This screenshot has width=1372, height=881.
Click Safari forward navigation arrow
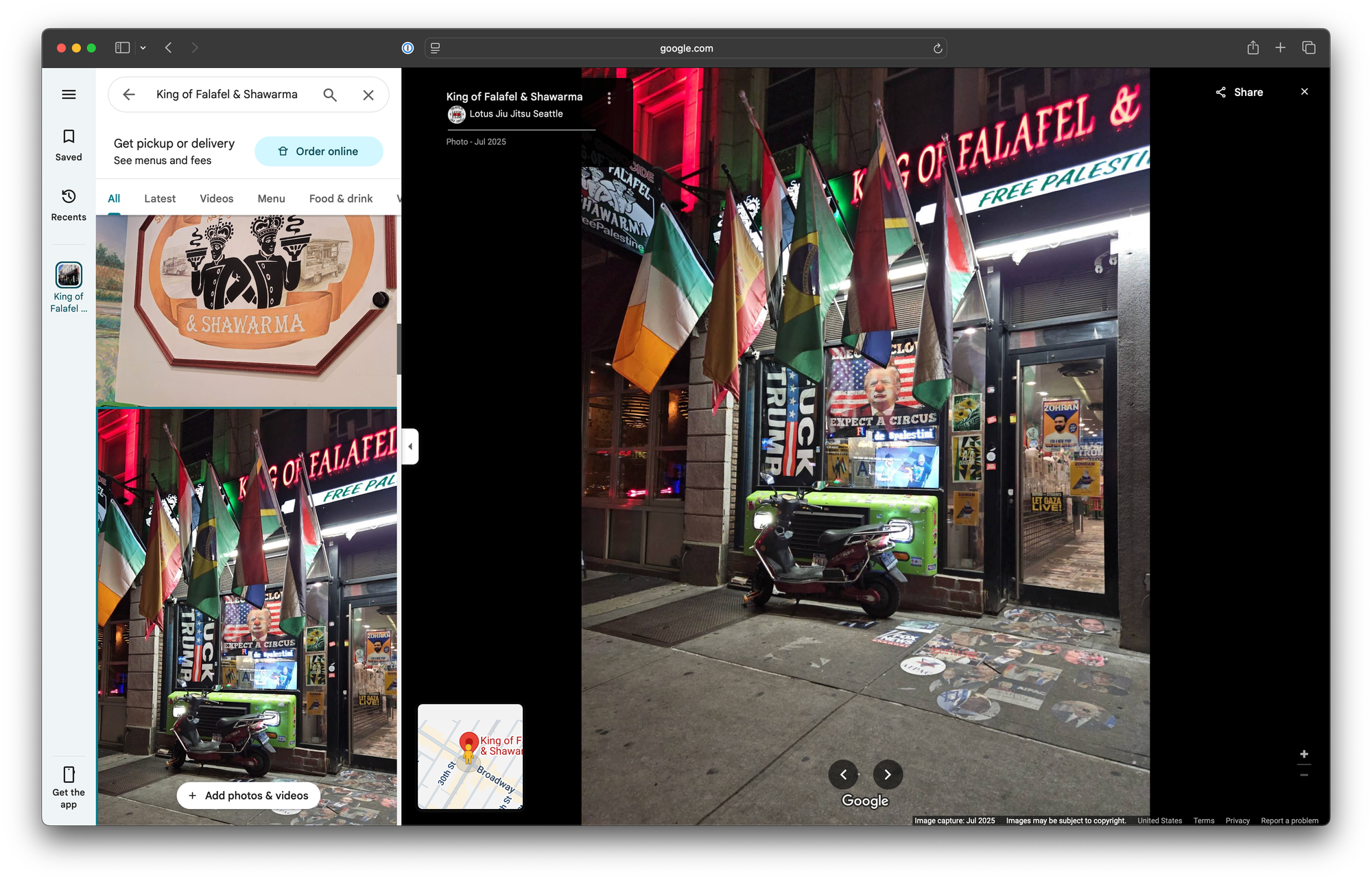coord(195,48)
